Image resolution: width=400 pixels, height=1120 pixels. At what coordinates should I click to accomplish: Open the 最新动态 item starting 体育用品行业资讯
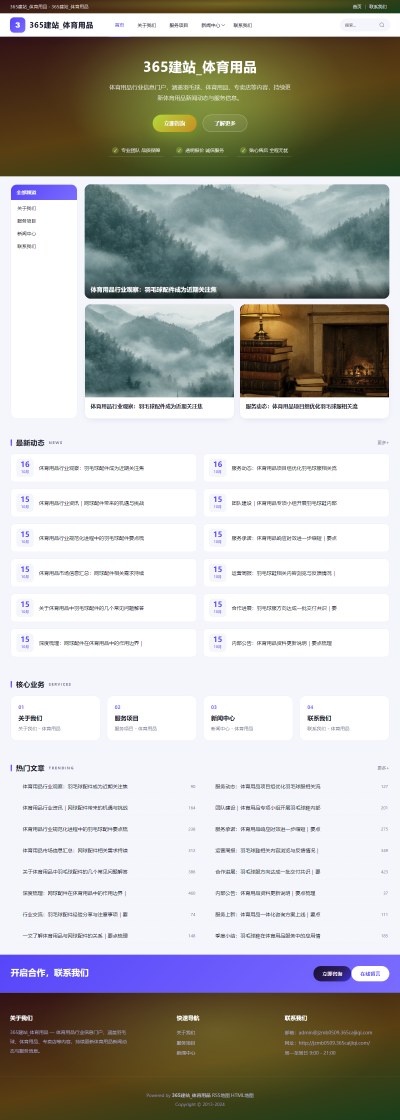click(104, 503)
